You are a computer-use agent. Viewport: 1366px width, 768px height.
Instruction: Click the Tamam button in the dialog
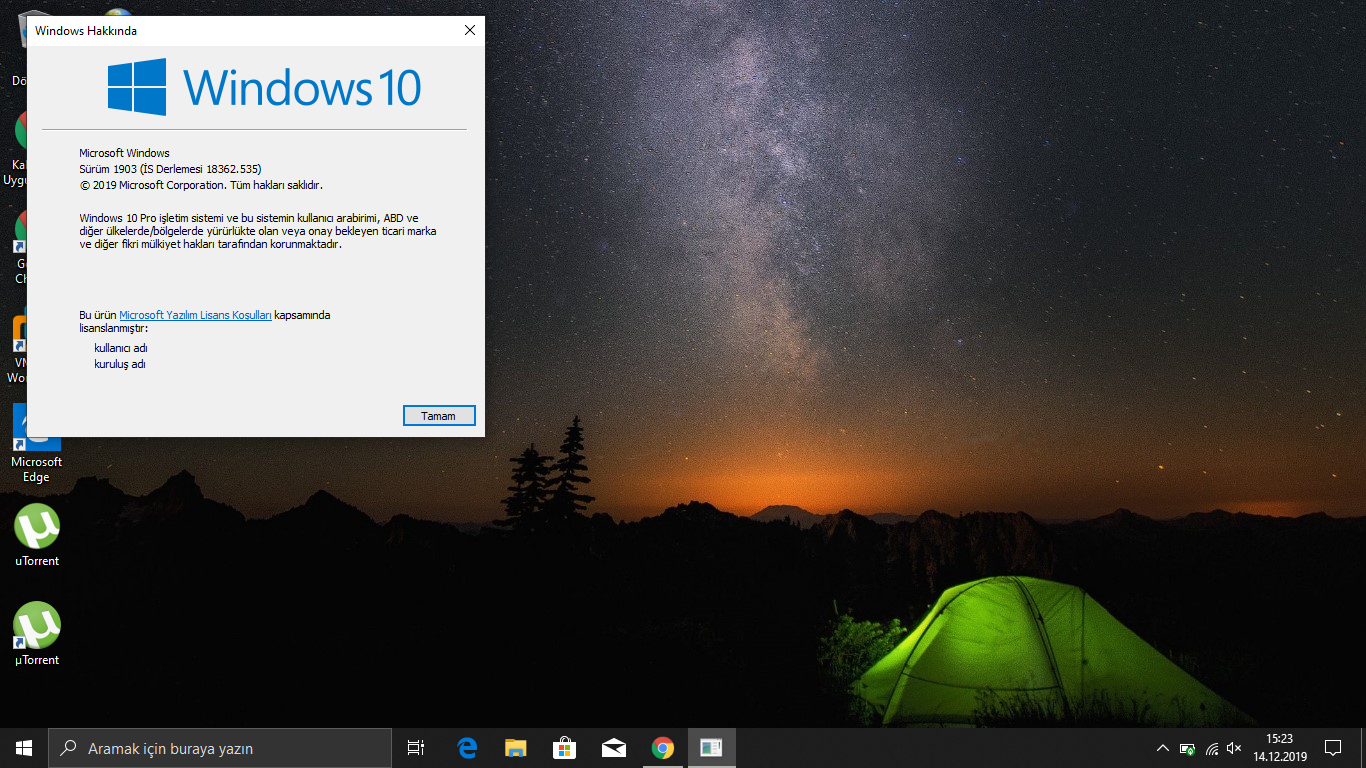[x=439, y=416]
